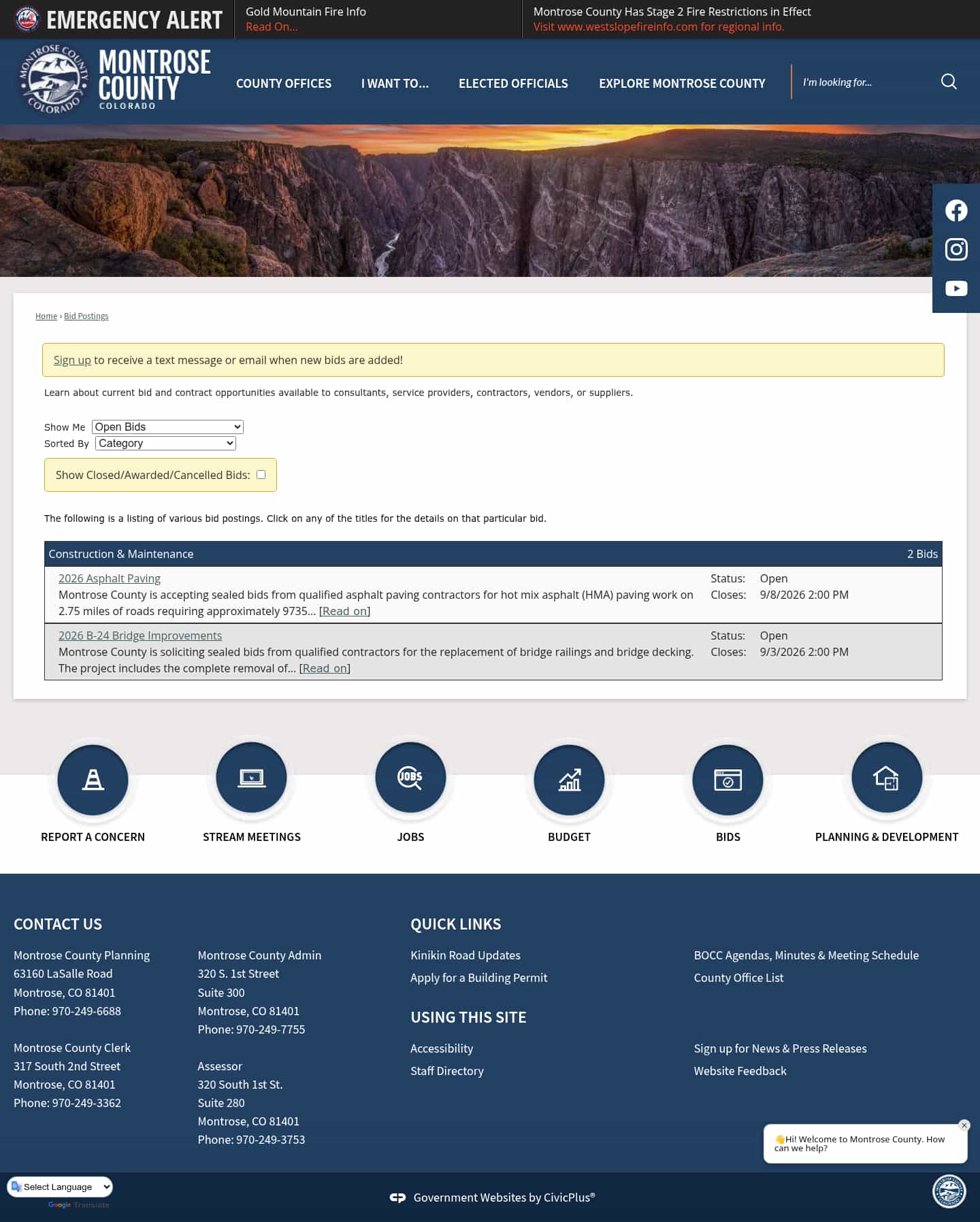
Task: Click Read on for Asphalt Paving bid
Action: [345, 611]
